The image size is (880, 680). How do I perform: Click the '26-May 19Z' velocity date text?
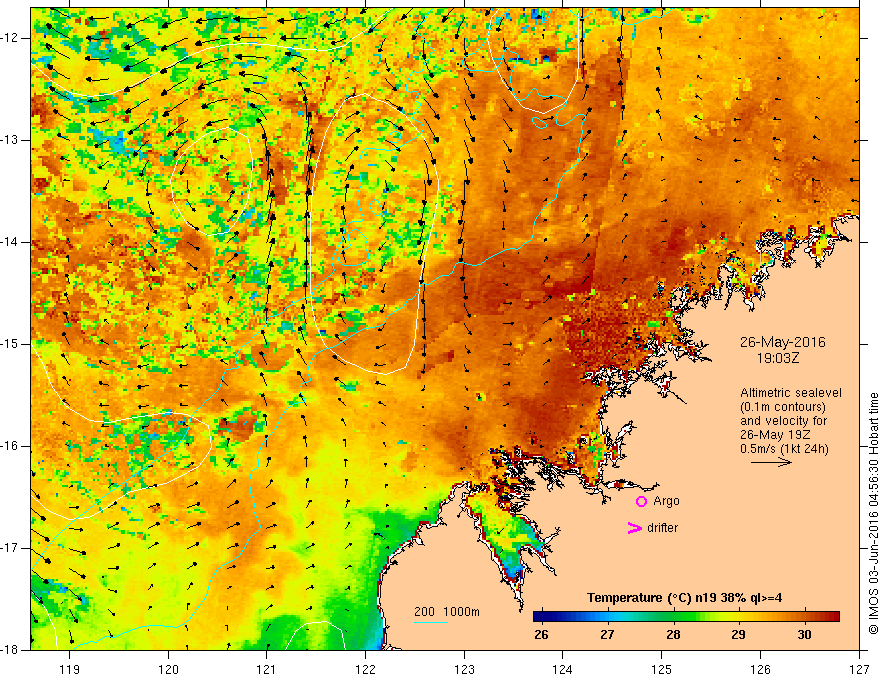[774, 435]
